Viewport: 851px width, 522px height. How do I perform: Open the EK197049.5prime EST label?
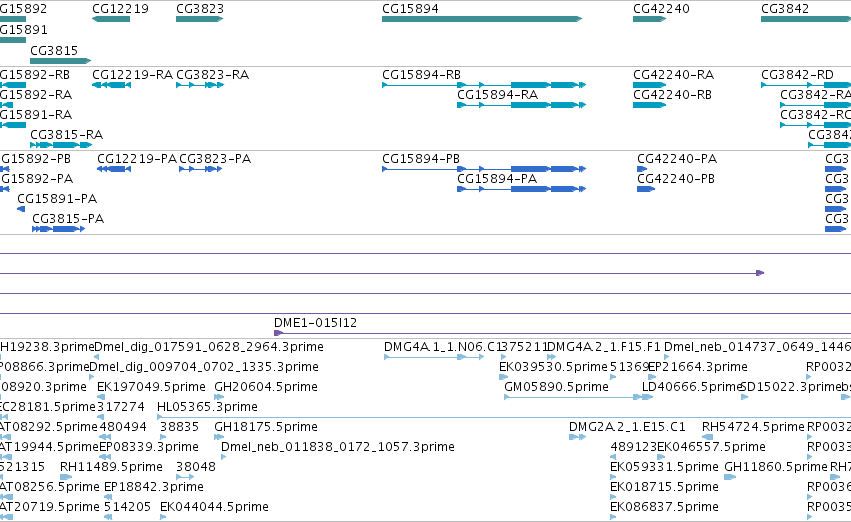151,387
